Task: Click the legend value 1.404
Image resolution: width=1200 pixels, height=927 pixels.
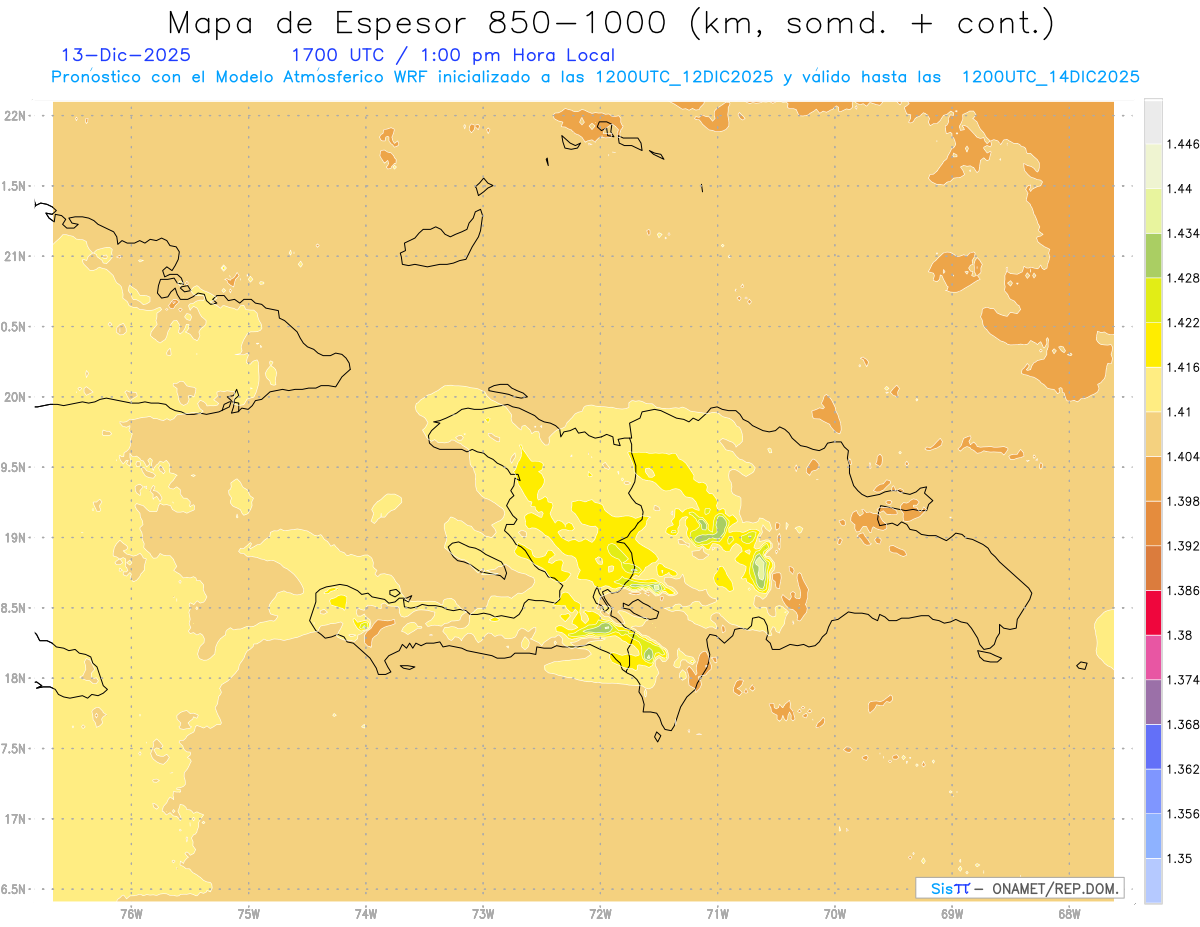Action: pos(1182,456)
